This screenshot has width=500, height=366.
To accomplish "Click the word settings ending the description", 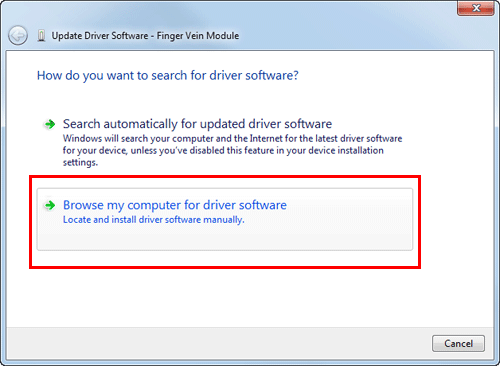I will pos(80,163).
